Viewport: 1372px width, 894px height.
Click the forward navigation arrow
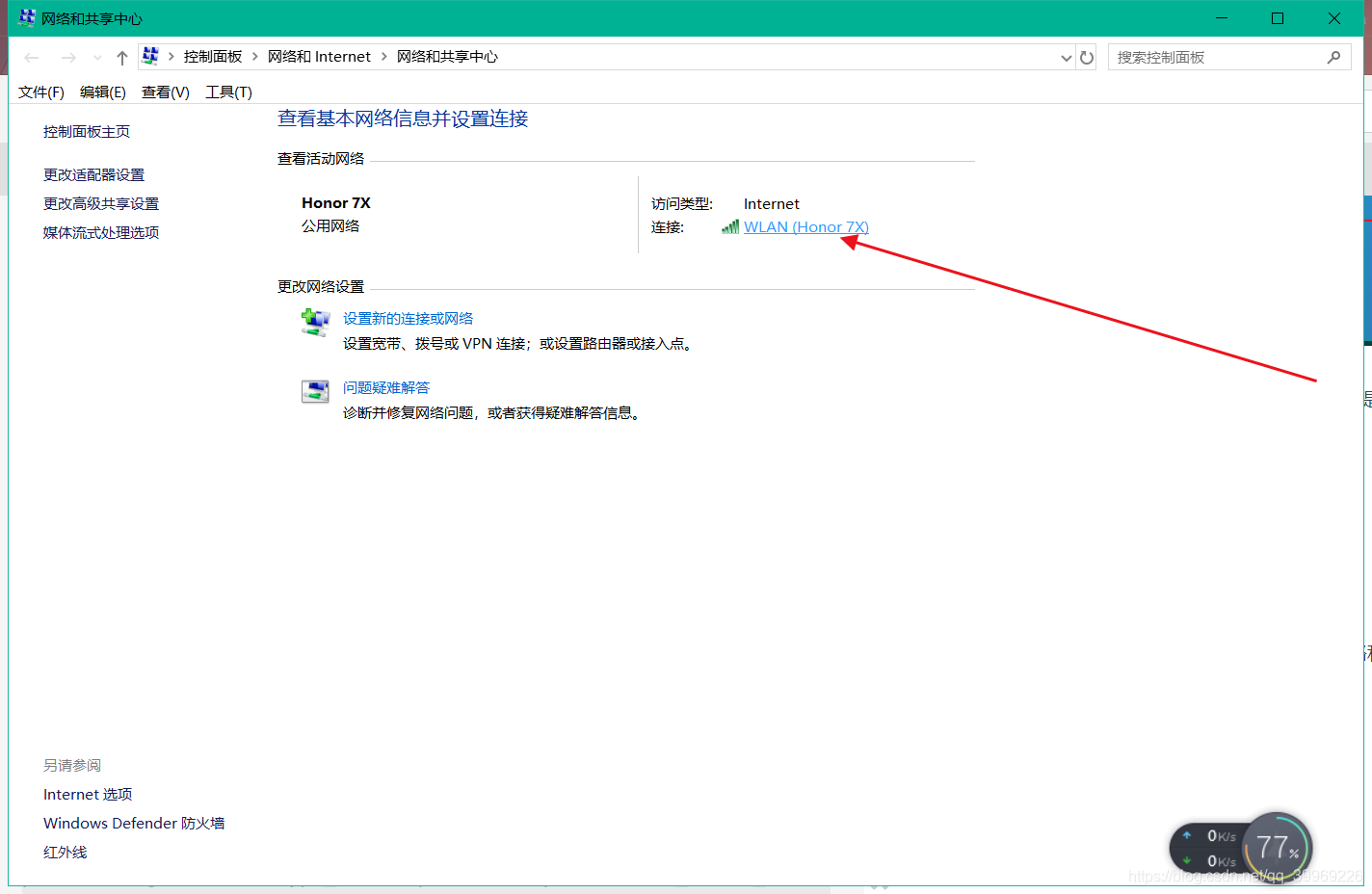click(68, 58)
